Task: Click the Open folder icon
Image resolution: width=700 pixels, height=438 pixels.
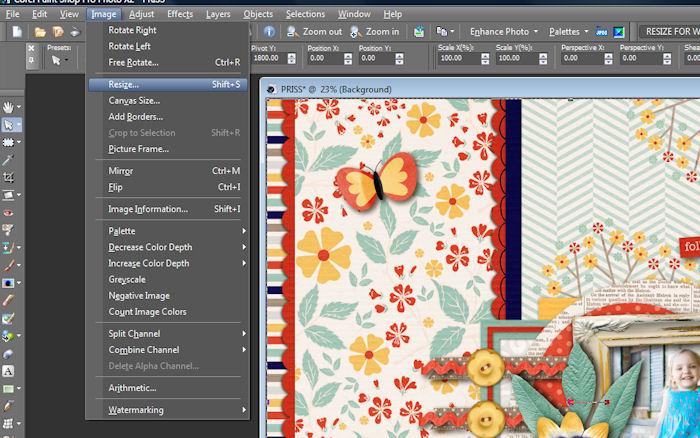Action: click(x=40, y=32)
